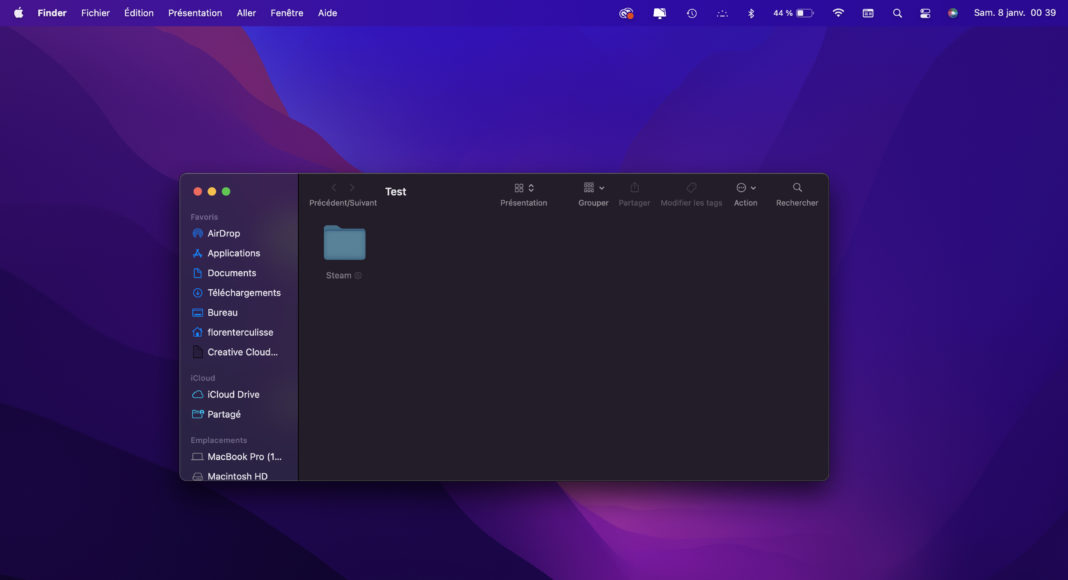The width and height of the screenshot is (1068, 580).
Task: Click the Siri icon
Action: [952, 13]
